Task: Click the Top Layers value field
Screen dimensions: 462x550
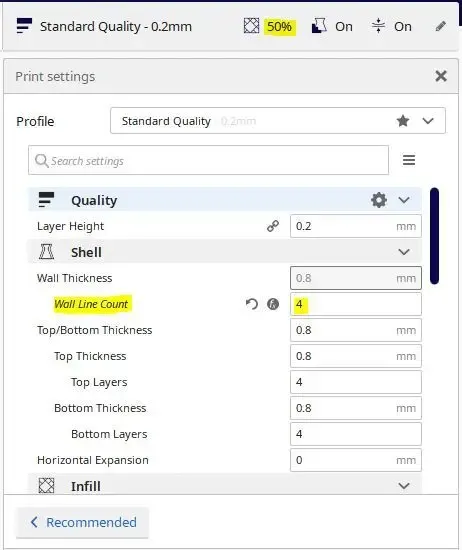Action: [x=356, y=382]
